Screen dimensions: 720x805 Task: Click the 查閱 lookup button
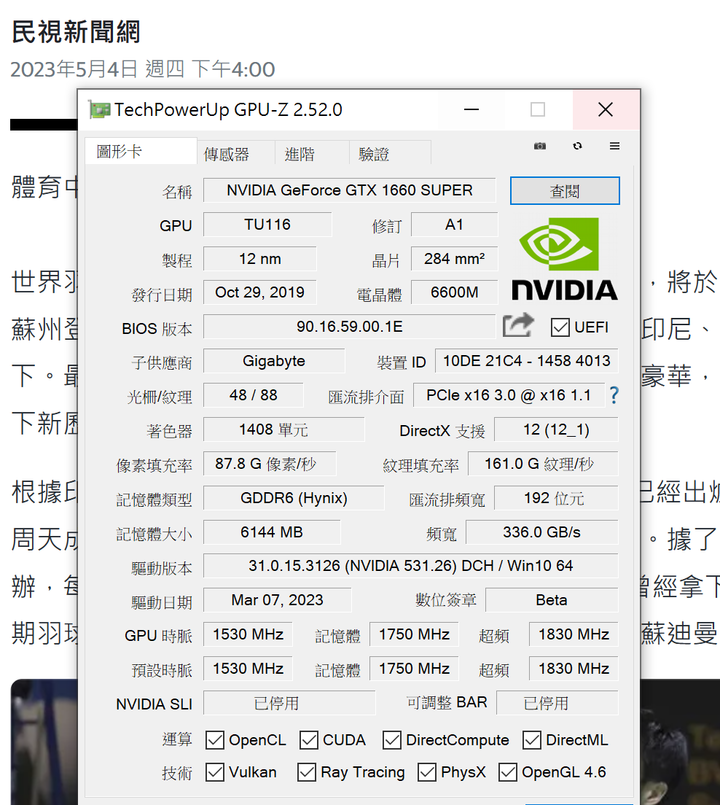tap(565, 191)
